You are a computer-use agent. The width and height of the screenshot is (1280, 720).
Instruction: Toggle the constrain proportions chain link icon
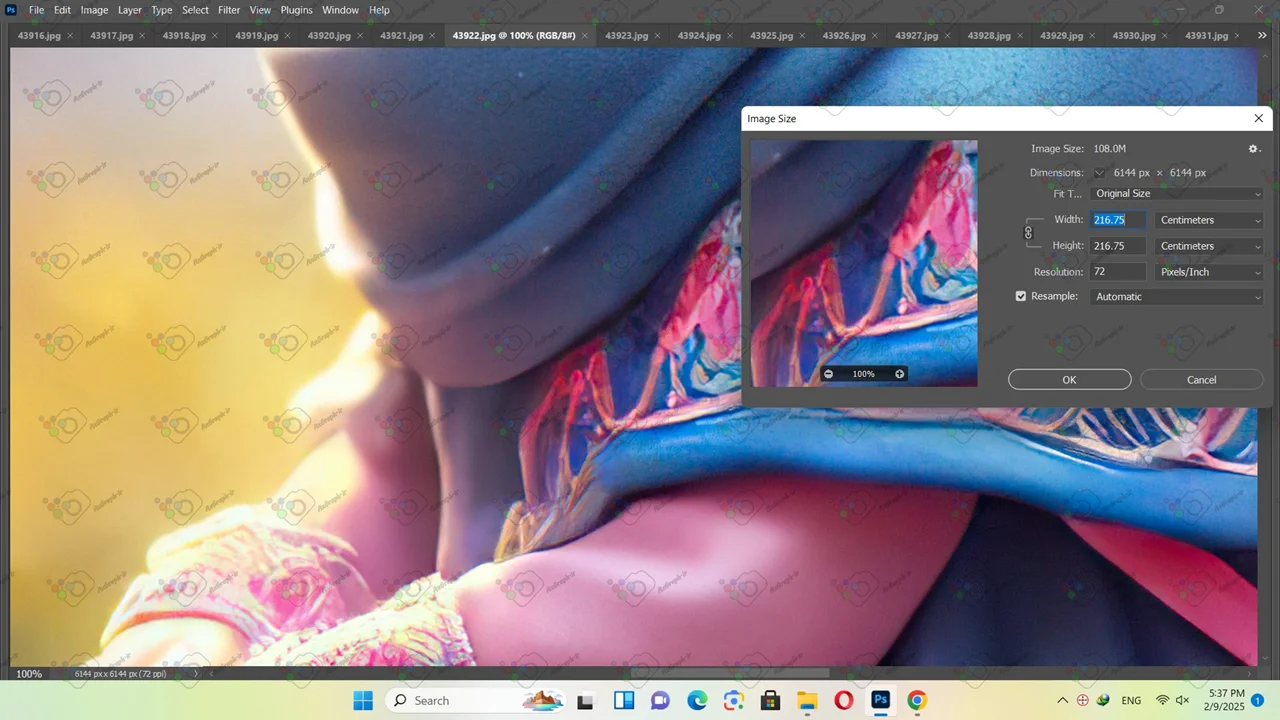[x=1028, y=233]
